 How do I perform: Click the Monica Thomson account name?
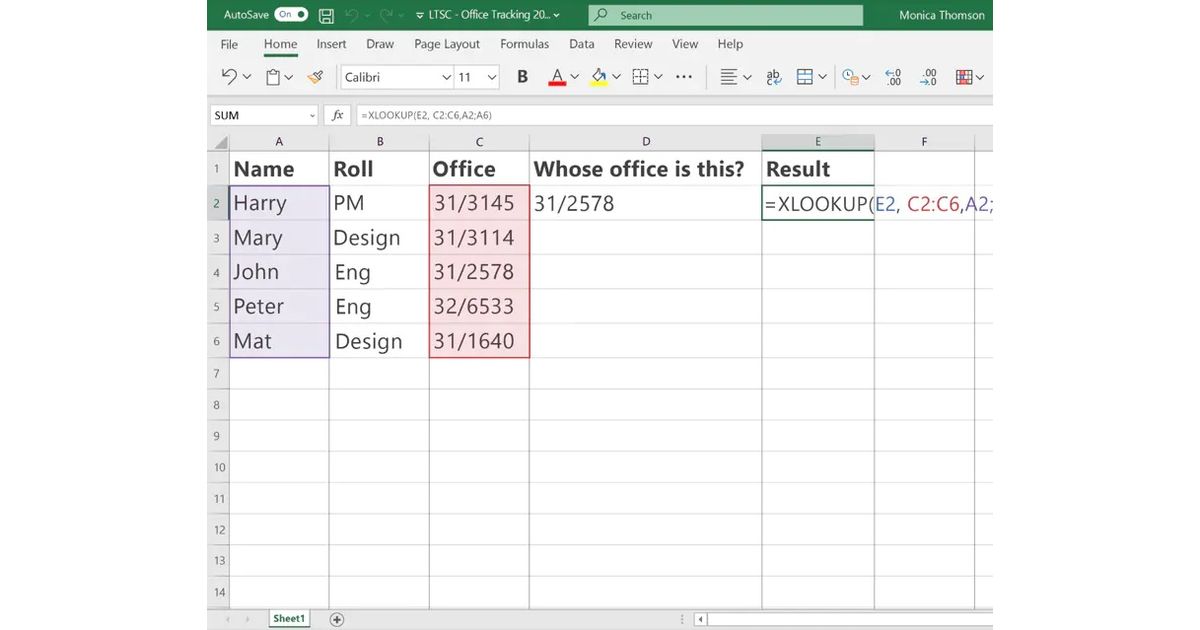point(941,15)
